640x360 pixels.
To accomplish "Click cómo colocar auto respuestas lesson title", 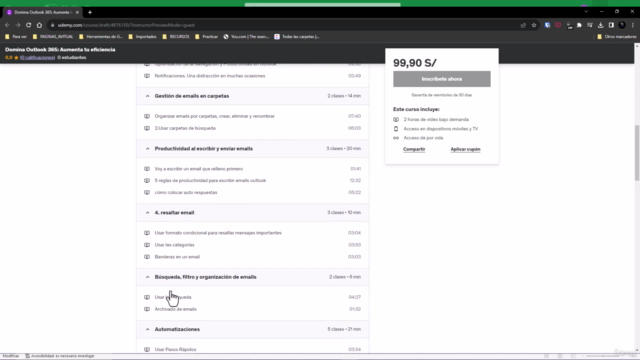I will tap(186, 193).
